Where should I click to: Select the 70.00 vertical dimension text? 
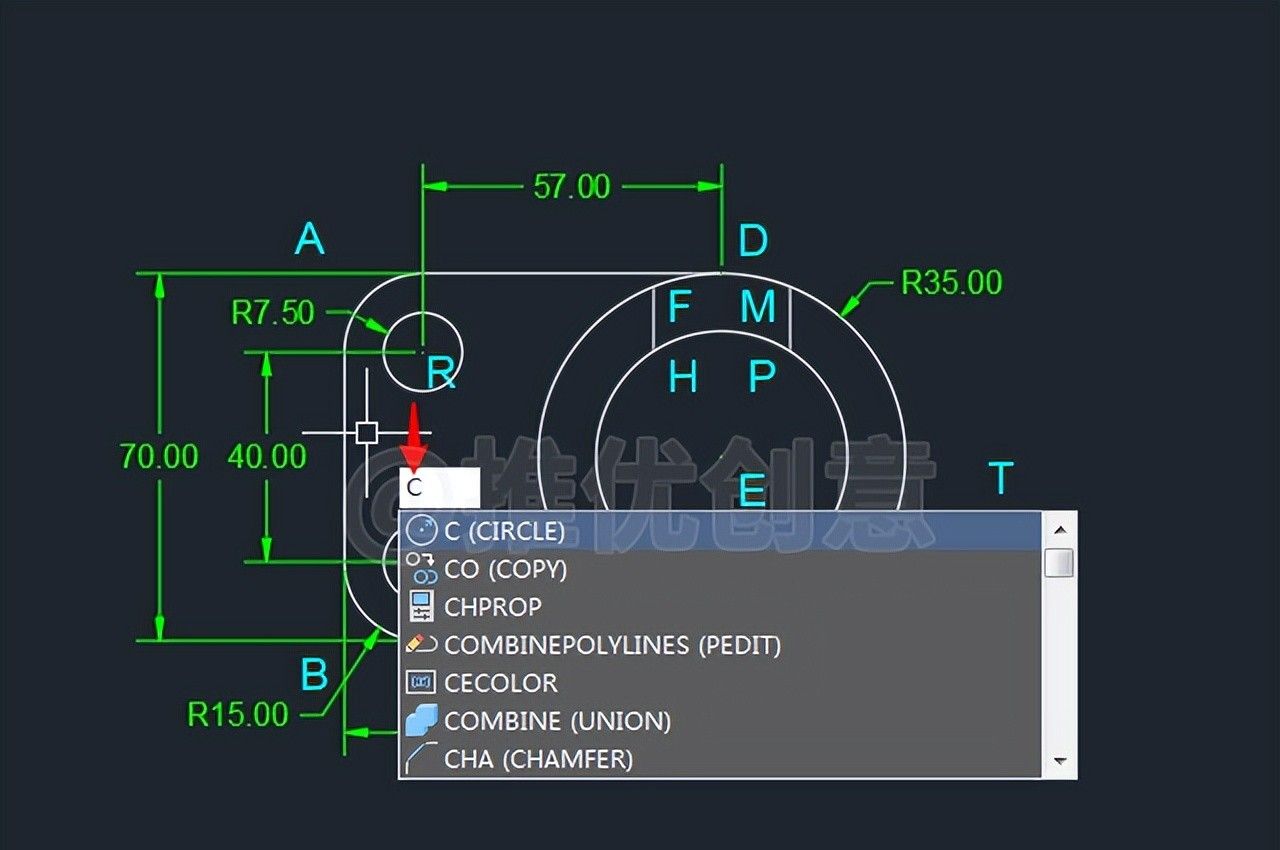pos(159,457)
